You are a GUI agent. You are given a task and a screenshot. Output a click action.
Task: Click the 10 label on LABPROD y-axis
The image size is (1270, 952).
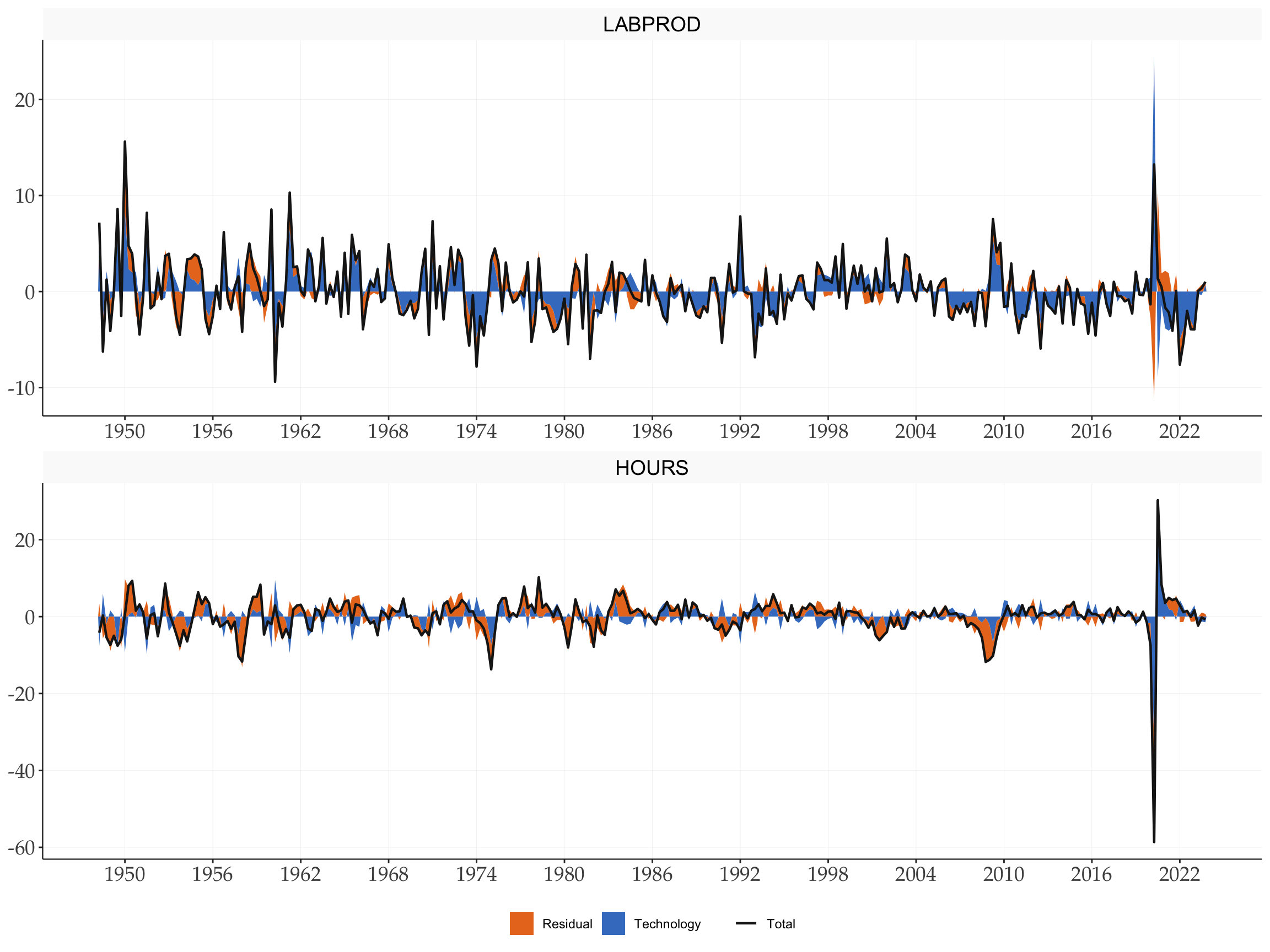pos(25,196)
